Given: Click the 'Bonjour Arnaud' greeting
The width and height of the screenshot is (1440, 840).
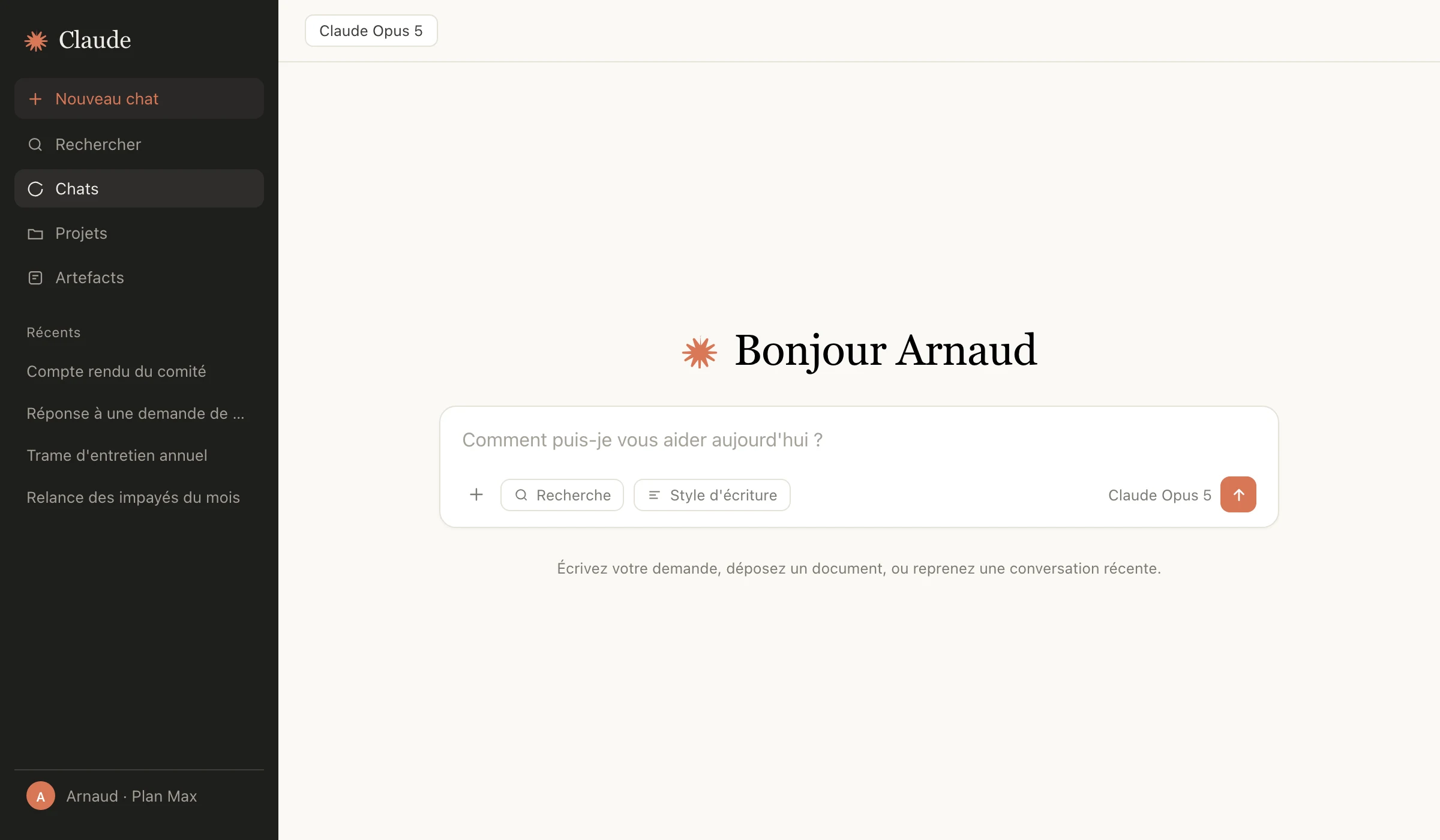Looking at the screenshot, I should [886, 350].
